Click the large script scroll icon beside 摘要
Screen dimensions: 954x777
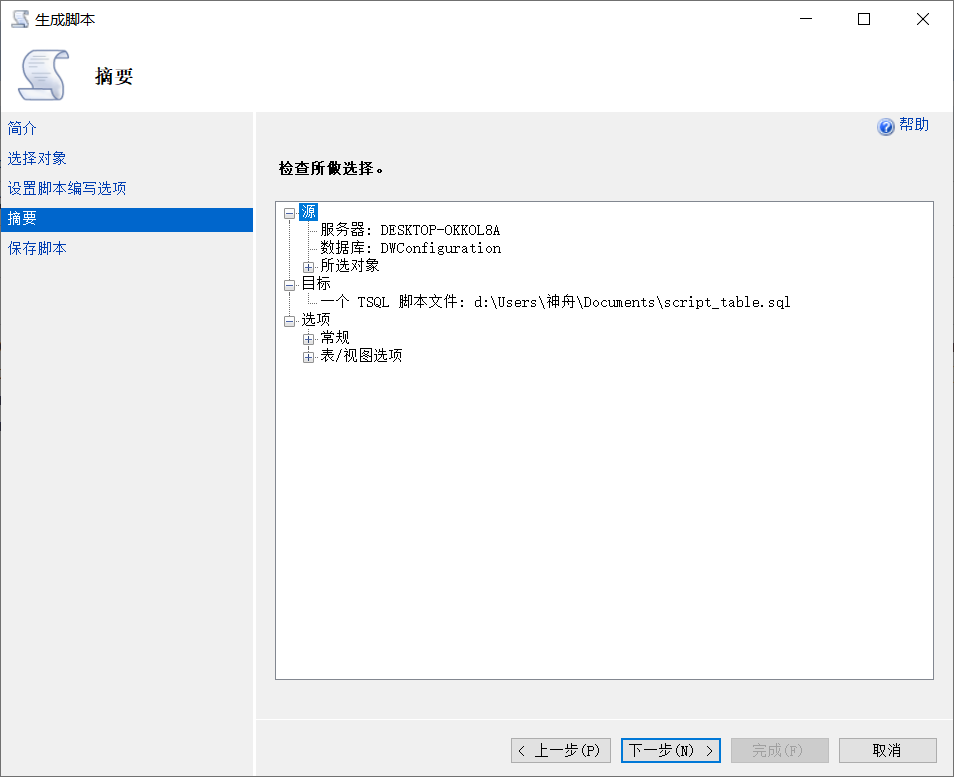tap(43, 75)
